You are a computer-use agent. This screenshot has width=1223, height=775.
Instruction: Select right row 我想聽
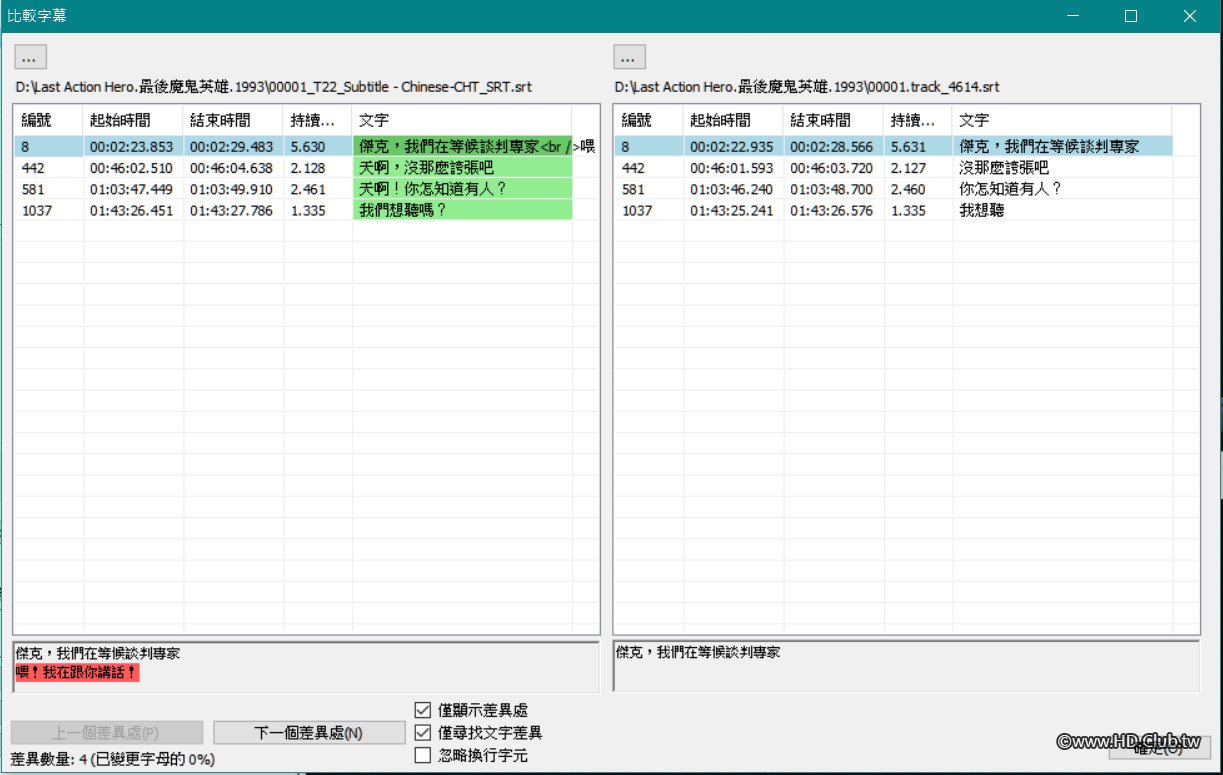point(893,210)
